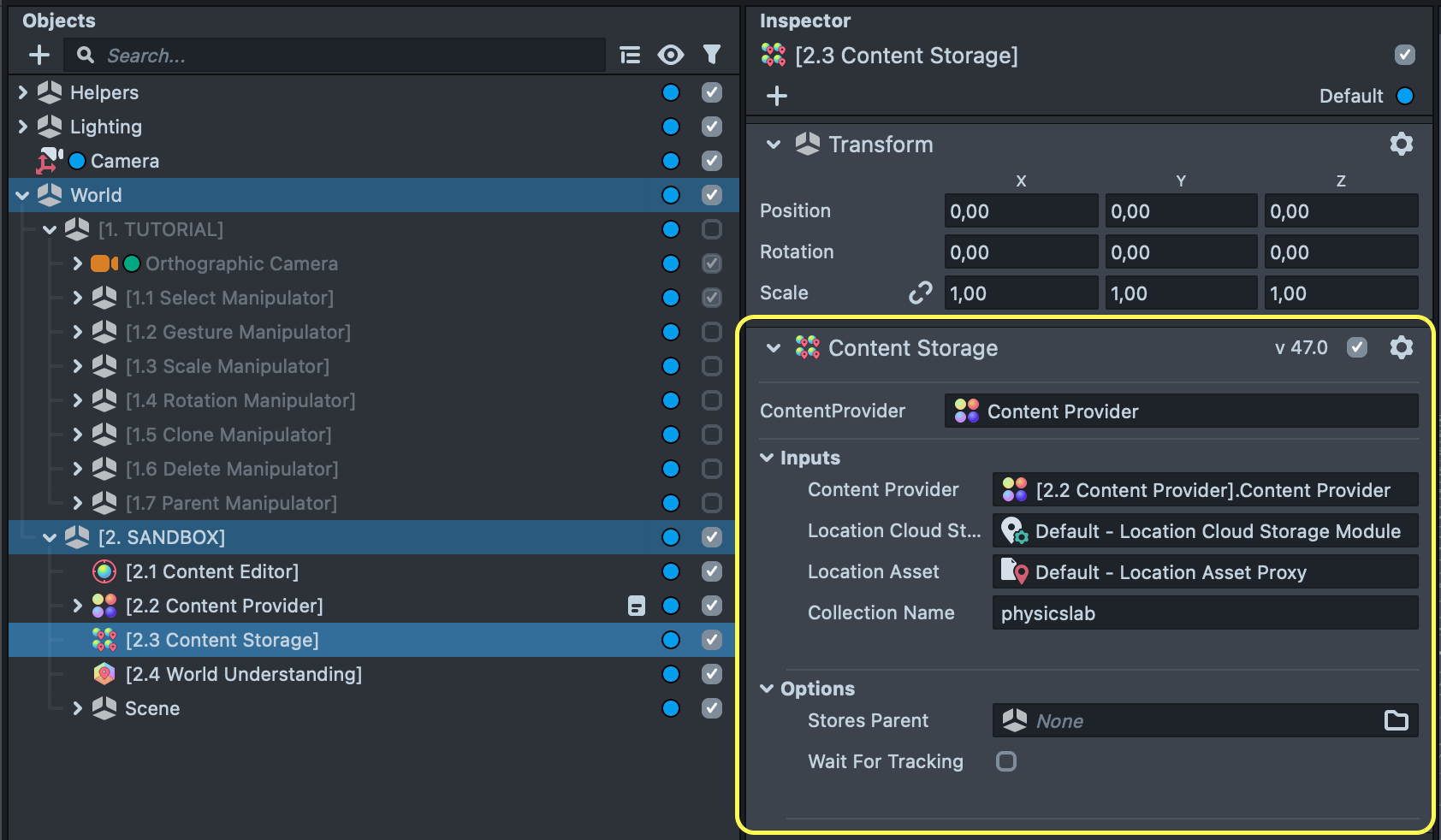Open the filter funnel icon in Objects

(711, 56)
